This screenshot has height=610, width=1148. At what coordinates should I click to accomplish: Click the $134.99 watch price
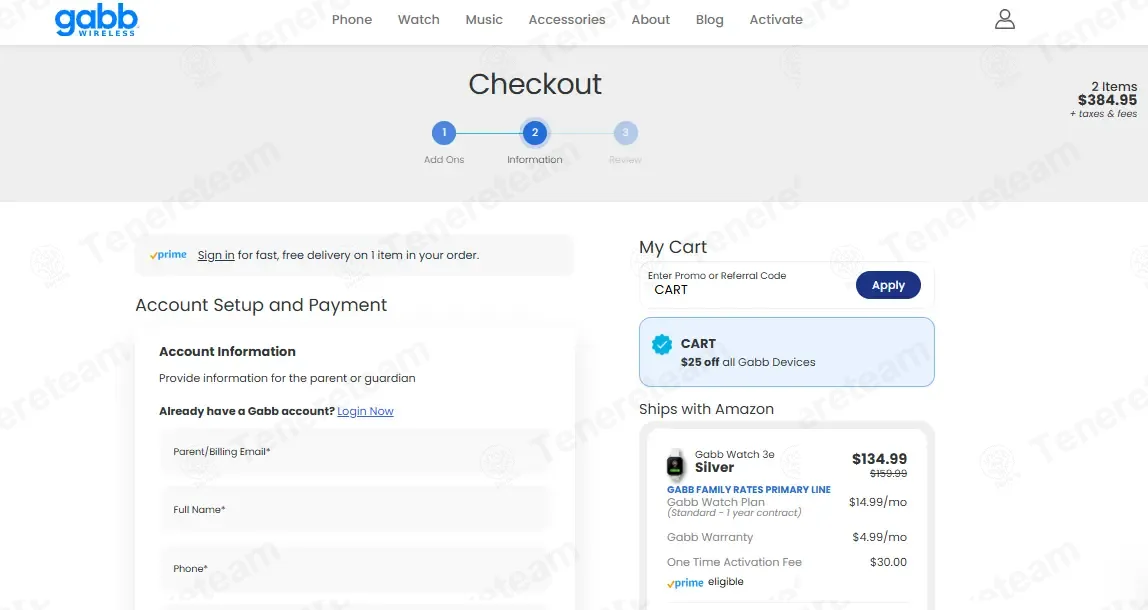[x=879, y=459]
